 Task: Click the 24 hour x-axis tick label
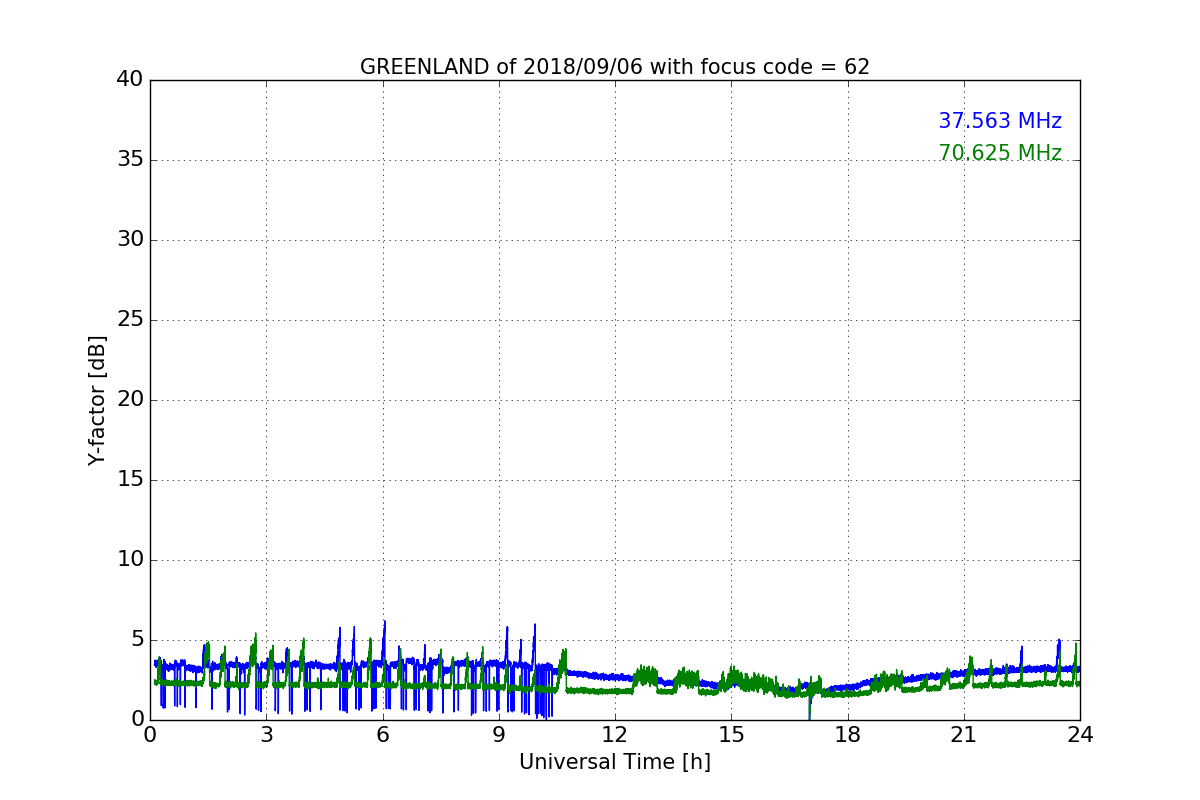(1080, 735)
